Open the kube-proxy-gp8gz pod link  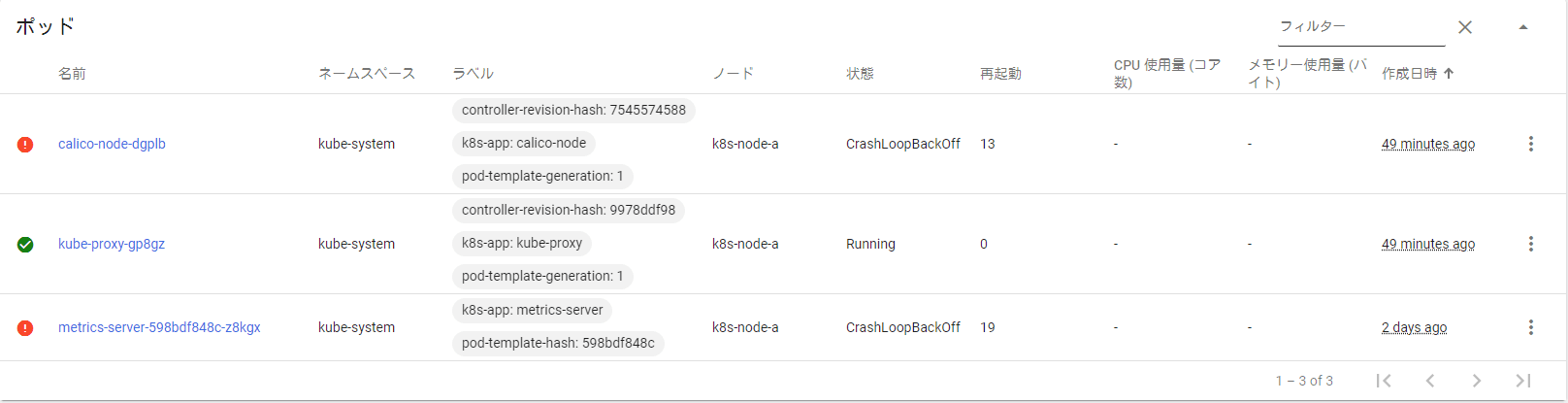click(112, 244)
